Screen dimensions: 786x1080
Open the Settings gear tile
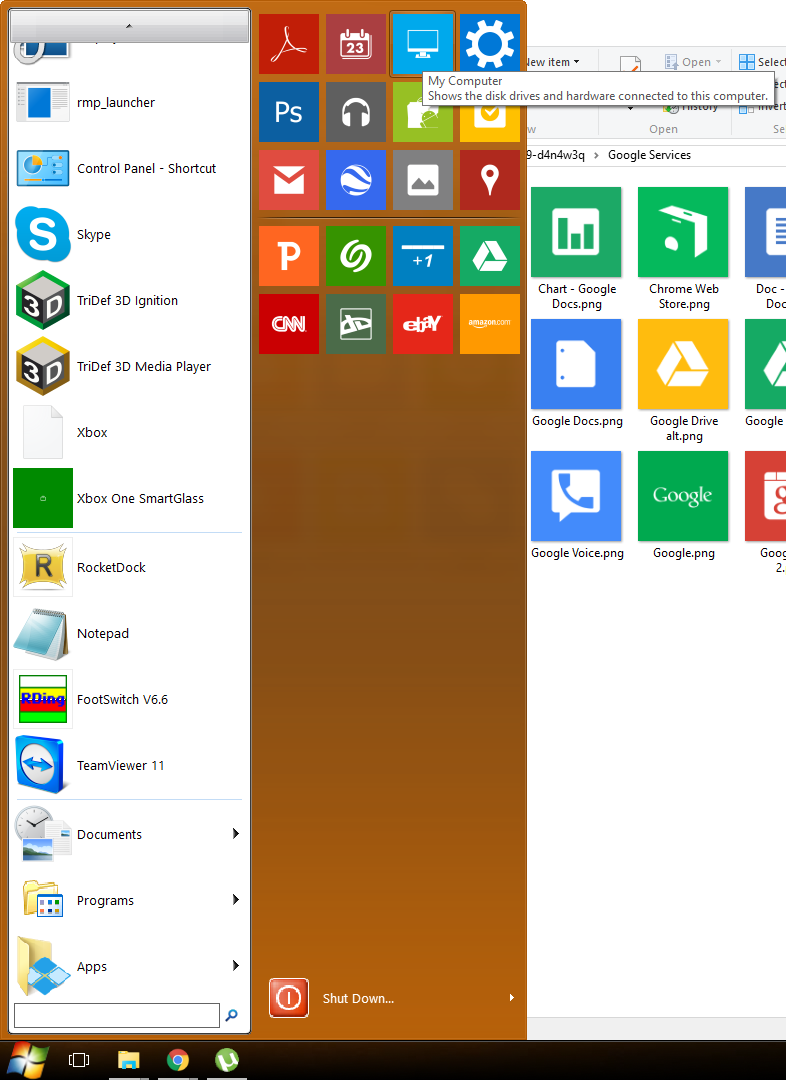click(489, 44)
